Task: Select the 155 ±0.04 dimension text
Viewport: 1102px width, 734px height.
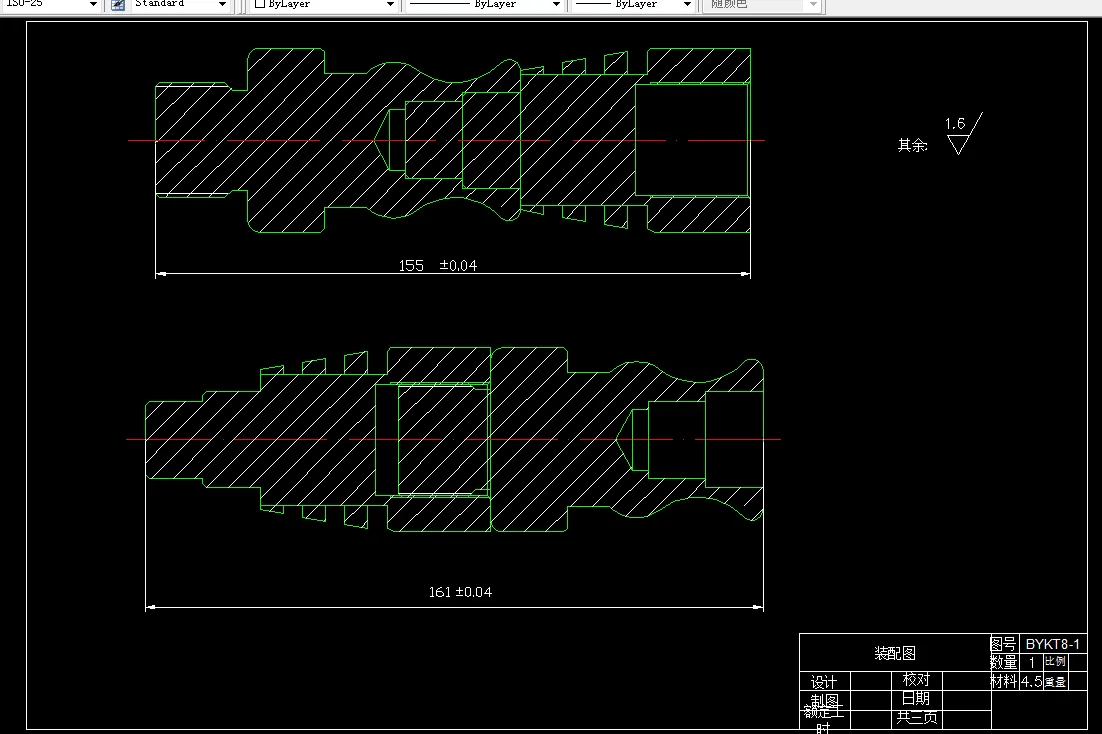Action: pos(438,266)
